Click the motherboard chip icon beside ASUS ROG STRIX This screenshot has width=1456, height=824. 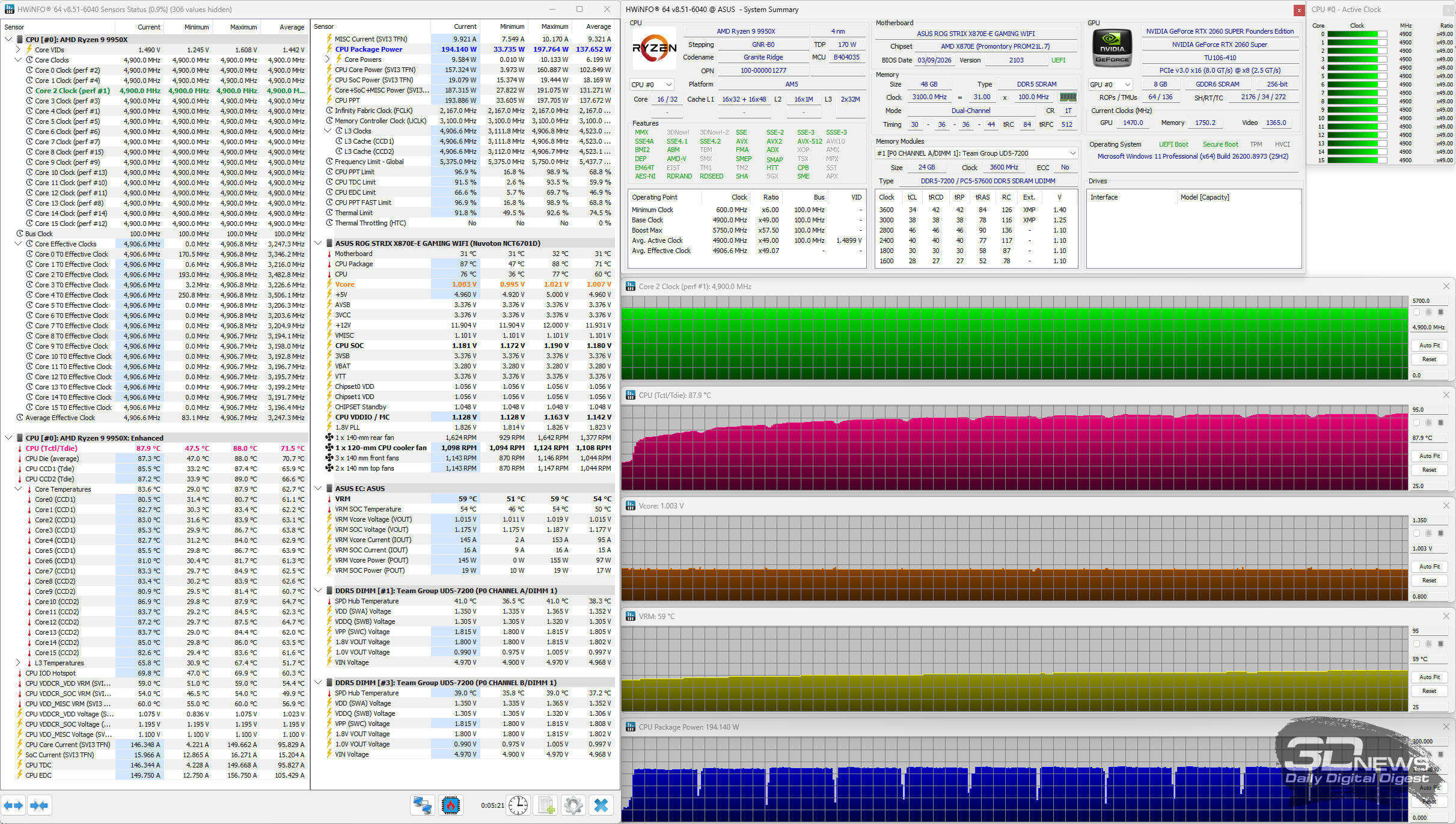(329, 243)
